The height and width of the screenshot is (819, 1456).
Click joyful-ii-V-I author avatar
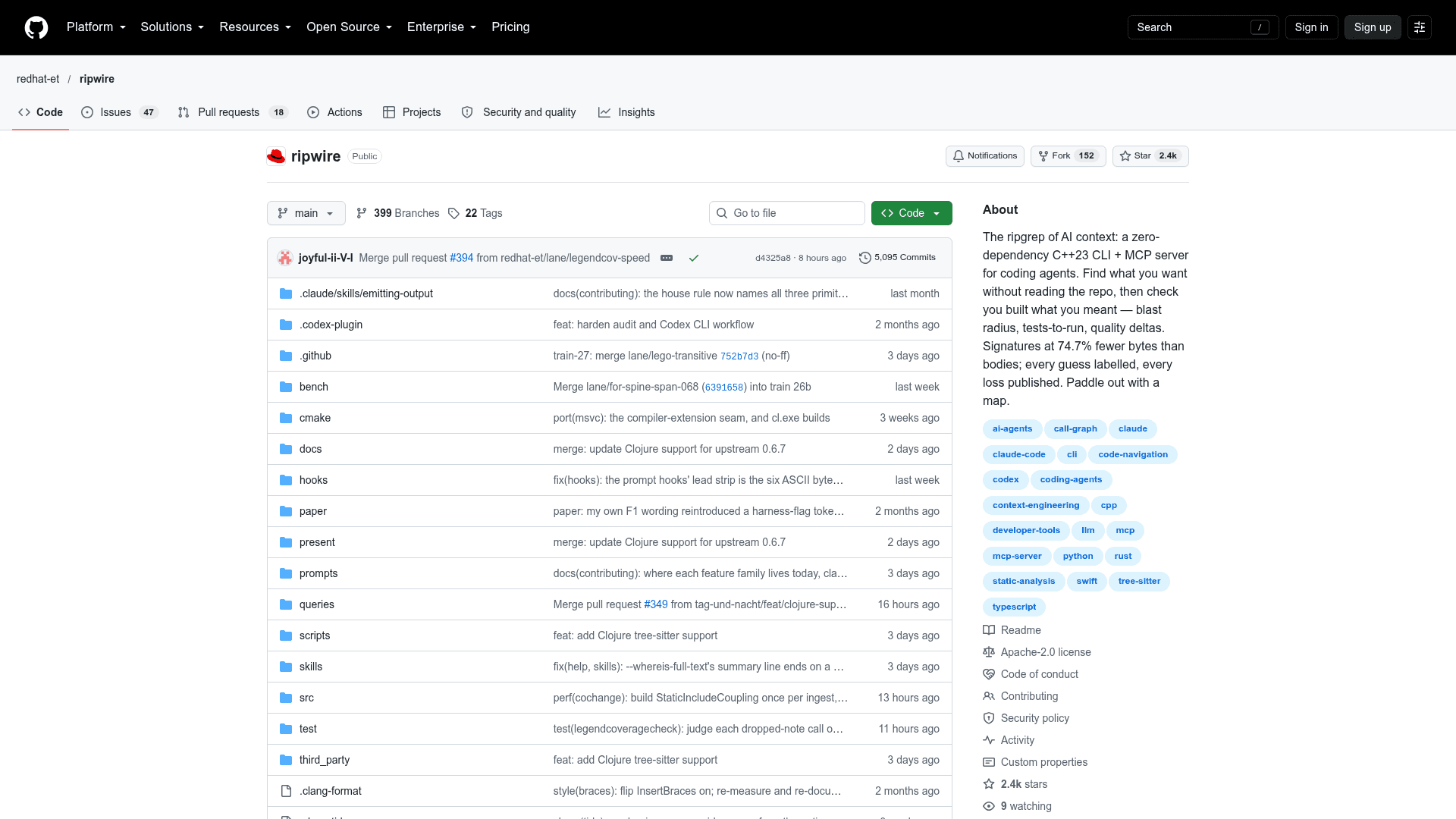tap(285, 258)
